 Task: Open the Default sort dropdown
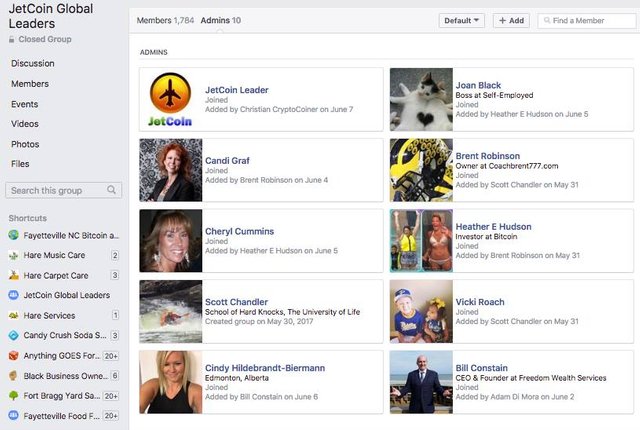tap(462, 20)
